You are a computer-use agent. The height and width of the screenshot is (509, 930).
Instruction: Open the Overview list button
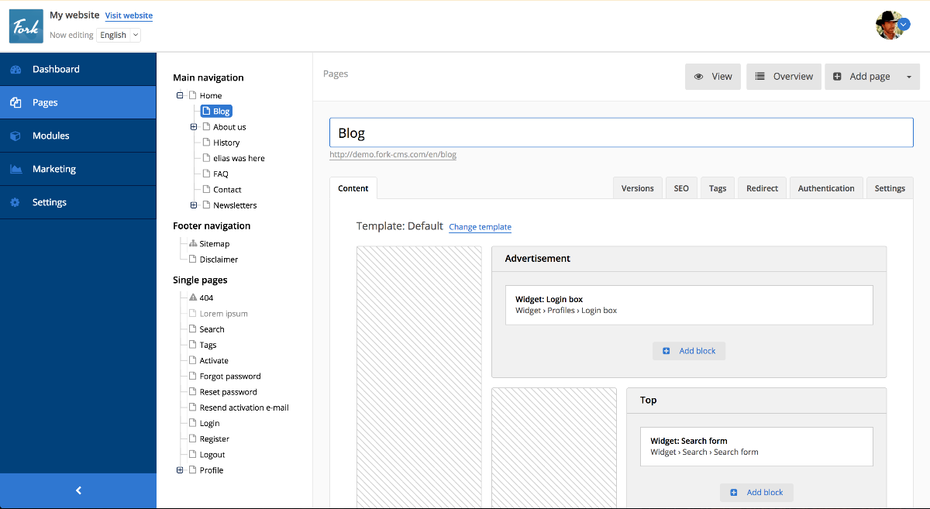pyautogui.click(x=784, y=77)
